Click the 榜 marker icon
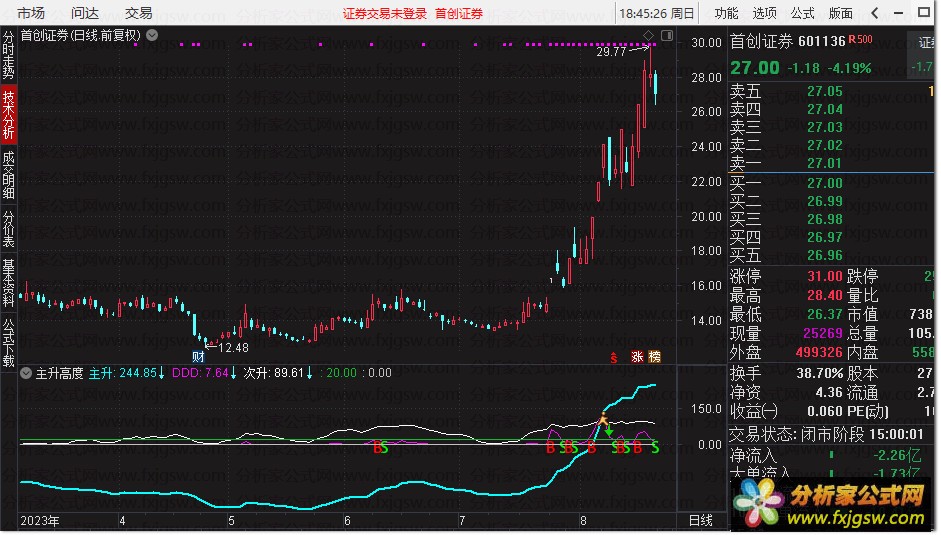 655,357
